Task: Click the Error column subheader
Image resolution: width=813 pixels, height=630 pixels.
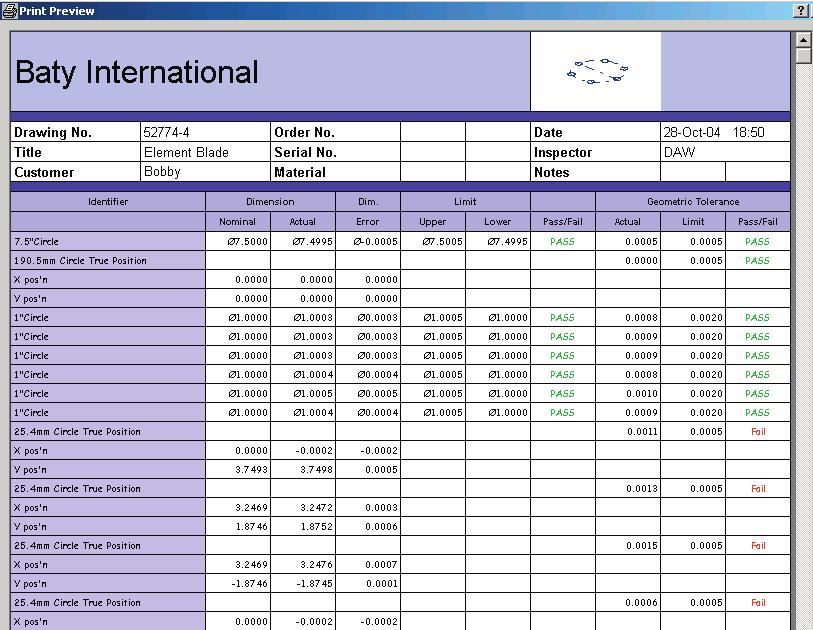Action: (367, 221)
